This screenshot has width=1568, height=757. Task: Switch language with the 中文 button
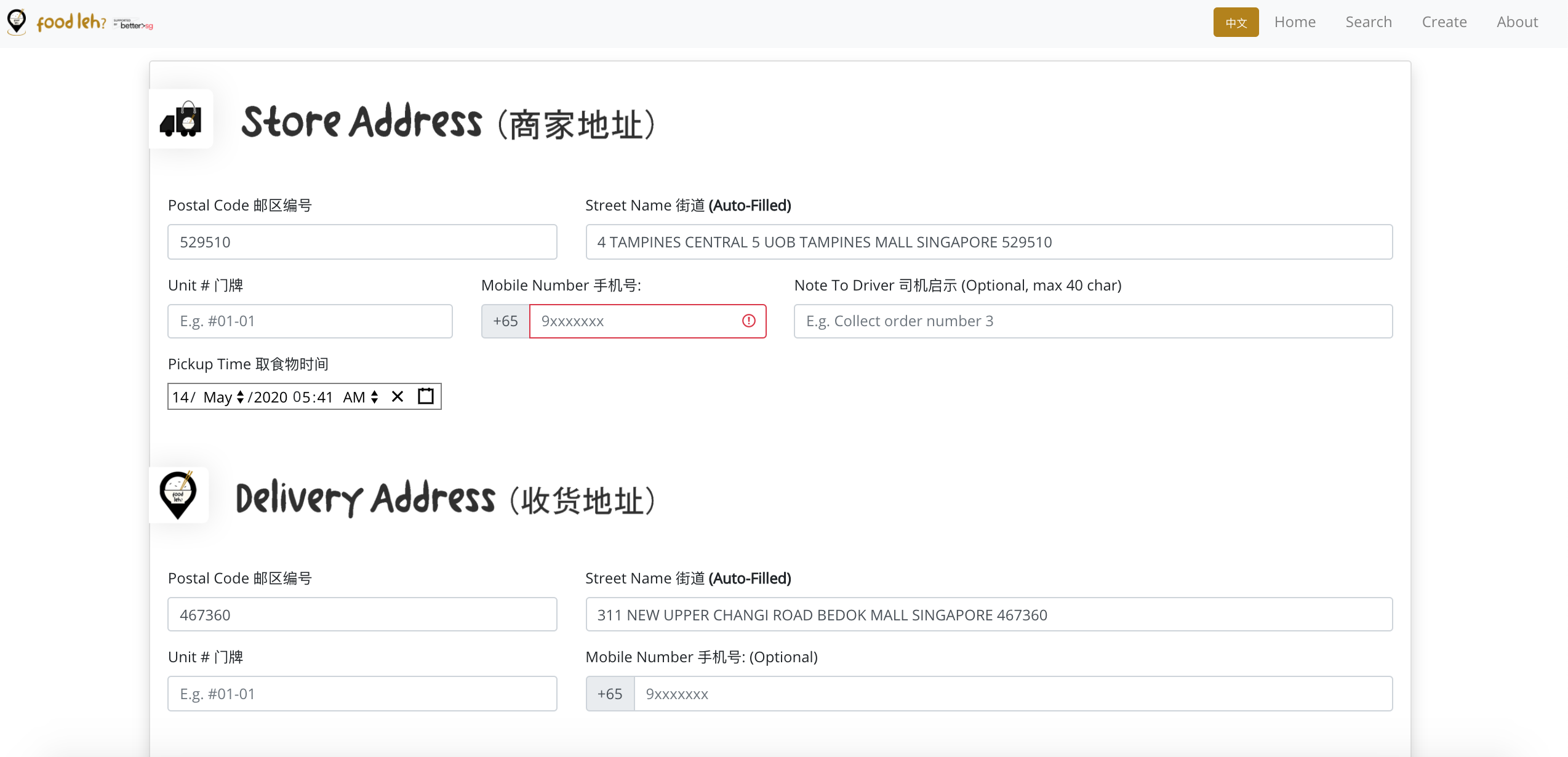[1236, 22]
